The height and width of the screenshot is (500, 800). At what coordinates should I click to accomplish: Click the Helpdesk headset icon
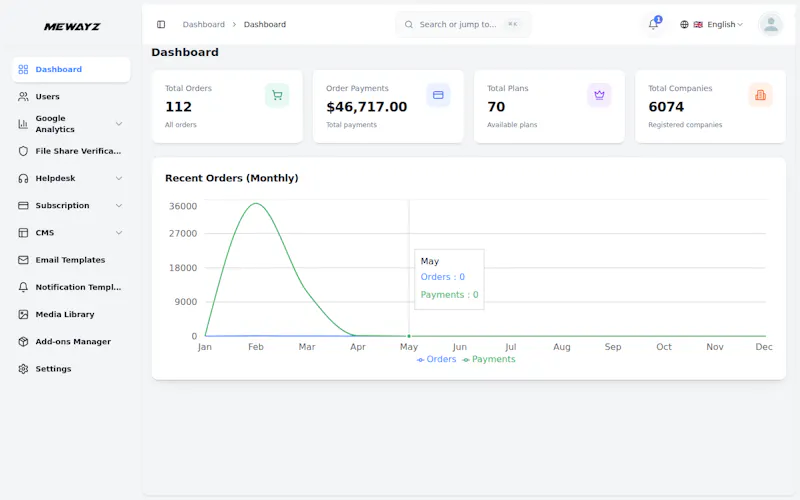coord(23,178)
